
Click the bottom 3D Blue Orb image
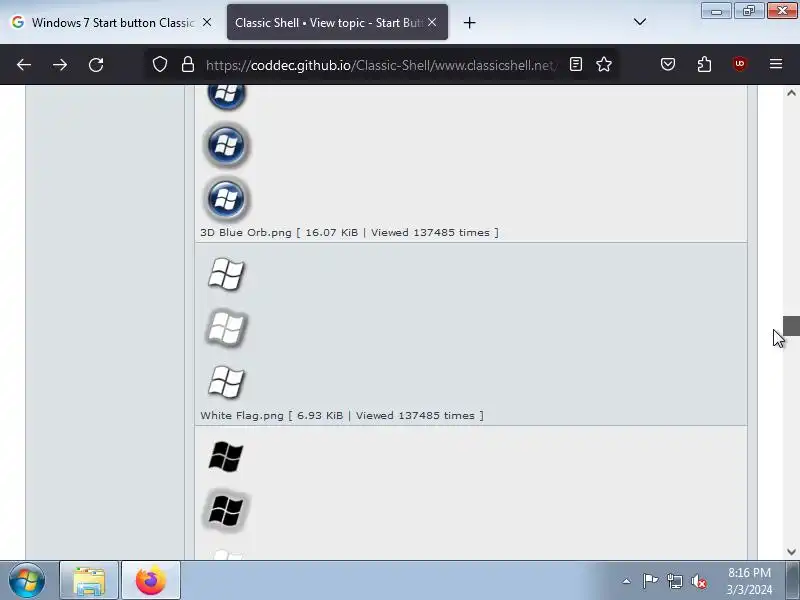[227, 198]
